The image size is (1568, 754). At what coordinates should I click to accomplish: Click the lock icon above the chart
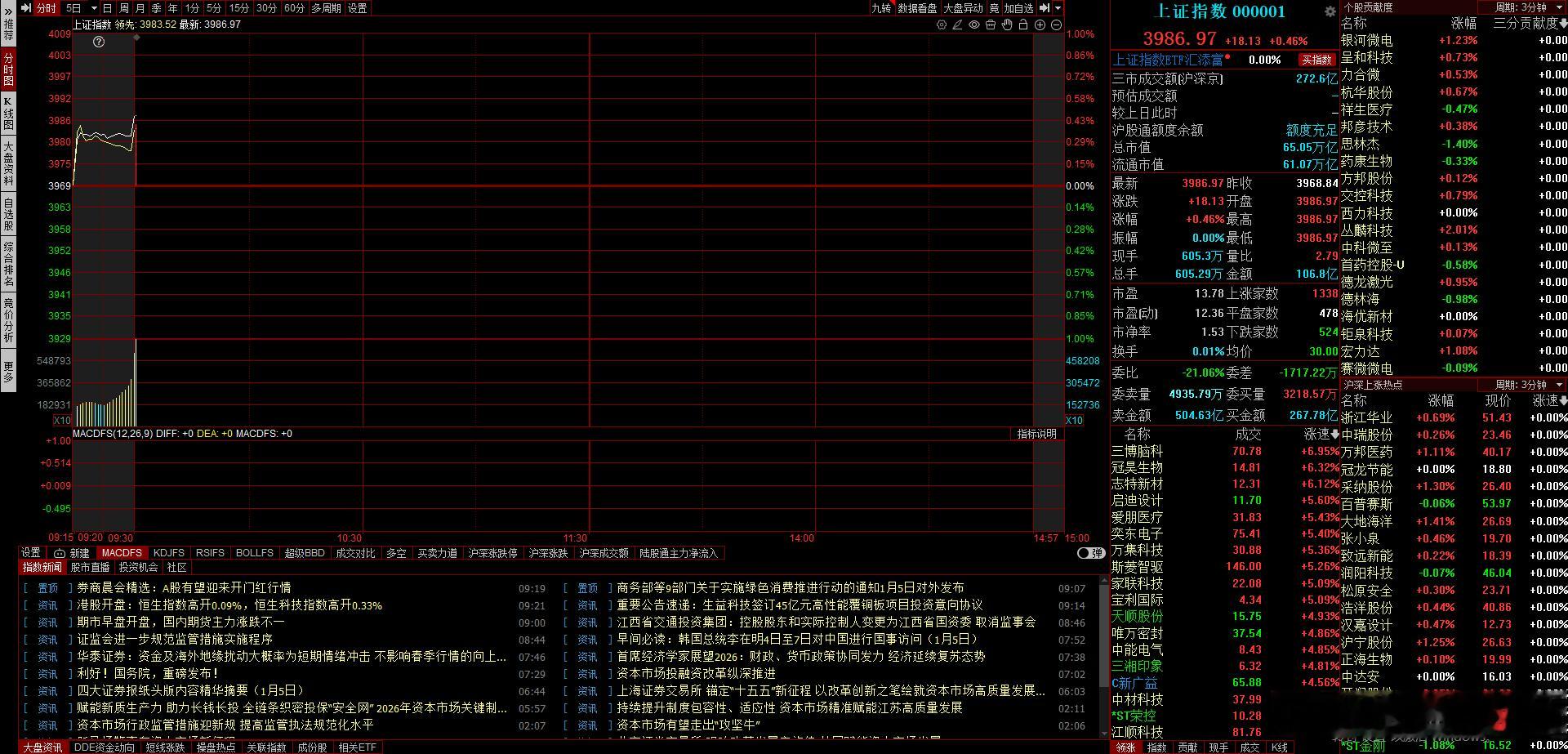coord(1023,26)
